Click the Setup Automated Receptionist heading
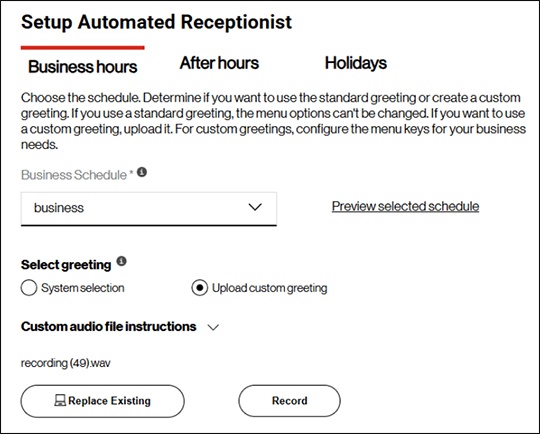 coord(157,22)
